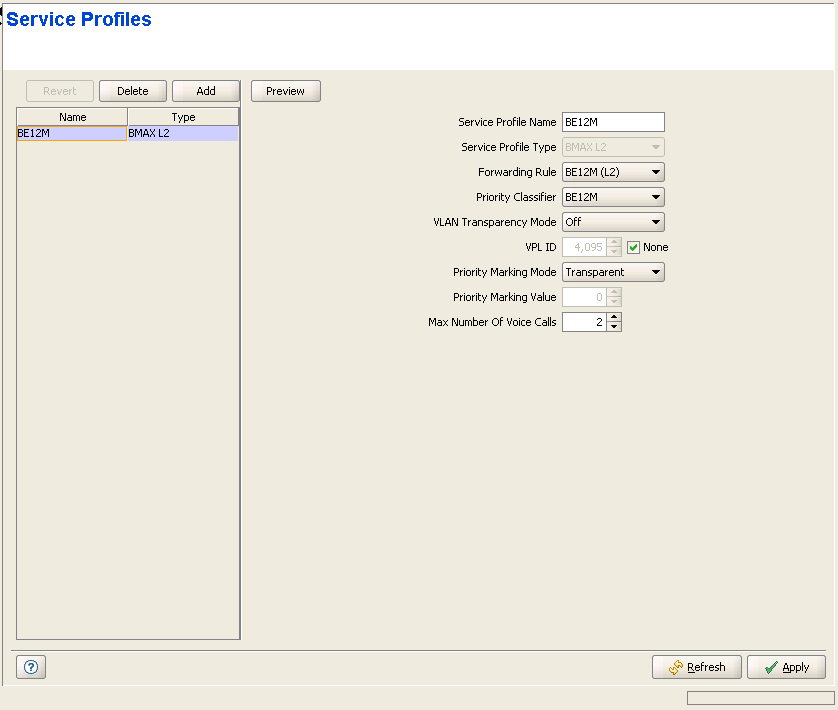This screenshot has height=710, width=838.
Task: Open the VLAN Transparency Mode dropdown
Action: [x=613, y=222]
